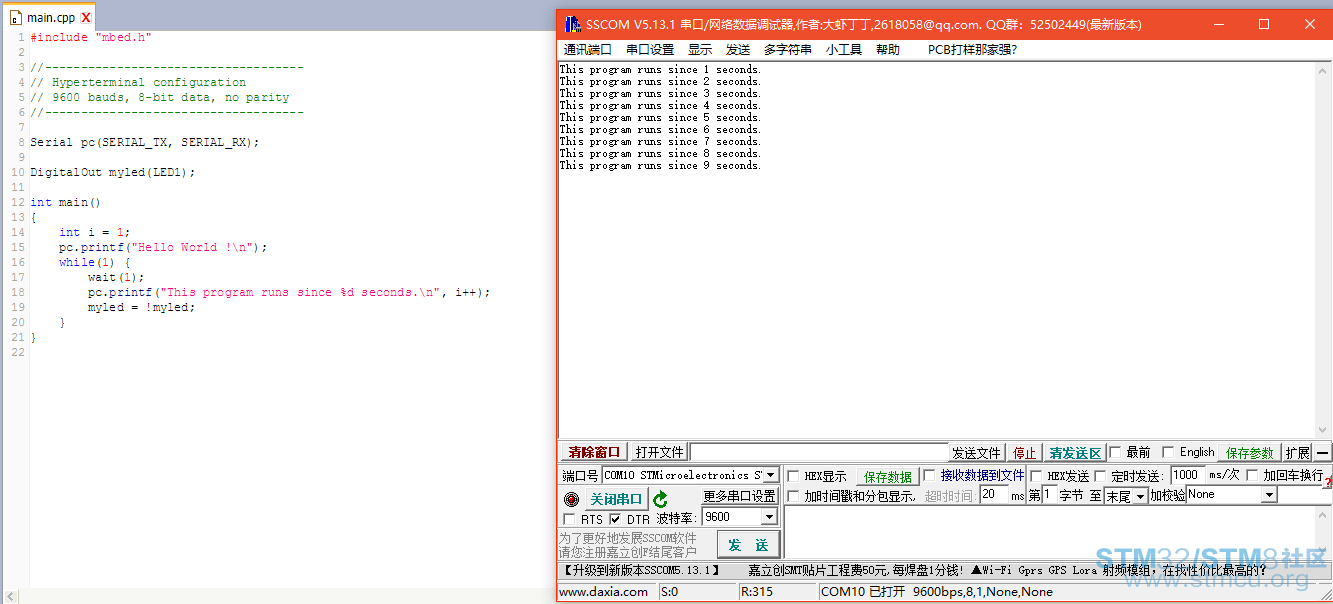The width and height of the screenshot is (1333, 604).
Task: Click the main.cpp file icon in tab
Action: coord(16,18)
